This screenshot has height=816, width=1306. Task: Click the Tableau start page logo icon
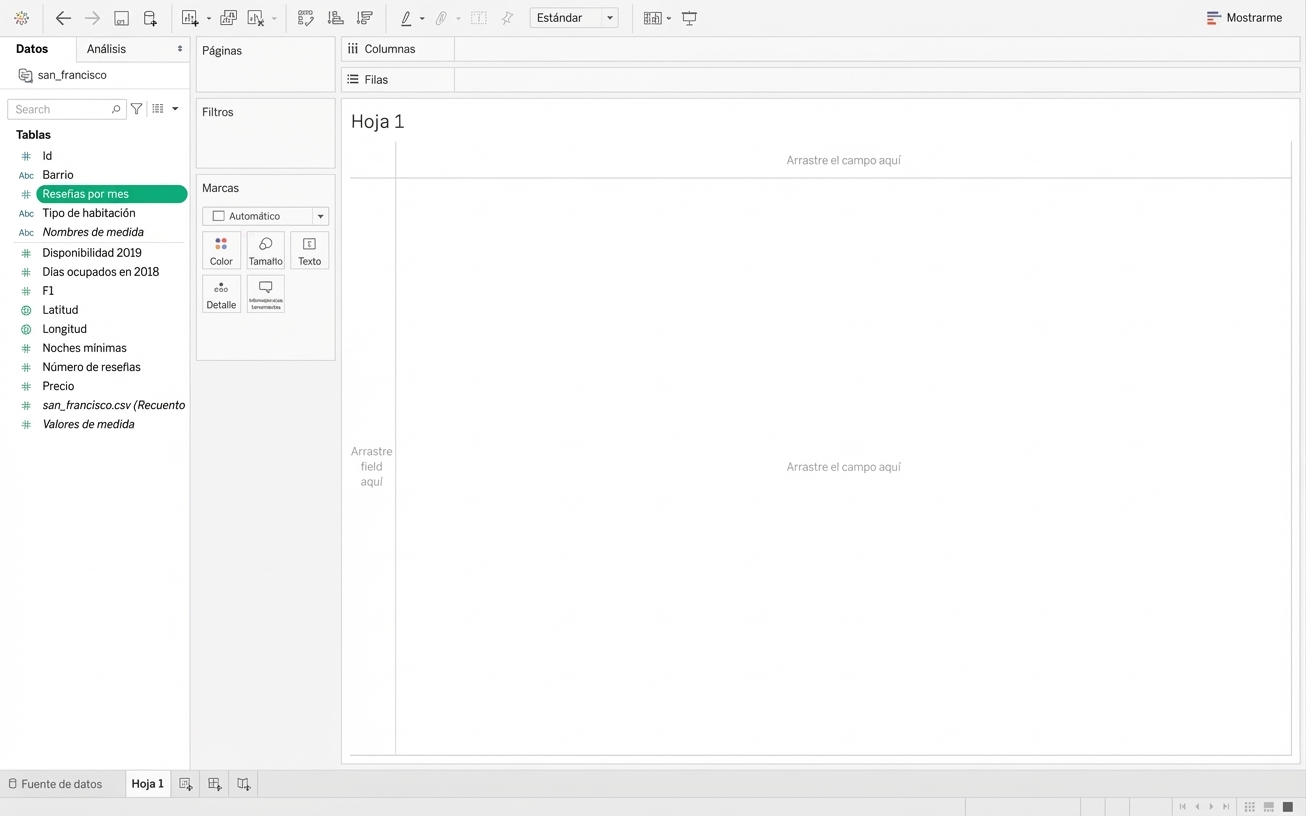(21, 18)
